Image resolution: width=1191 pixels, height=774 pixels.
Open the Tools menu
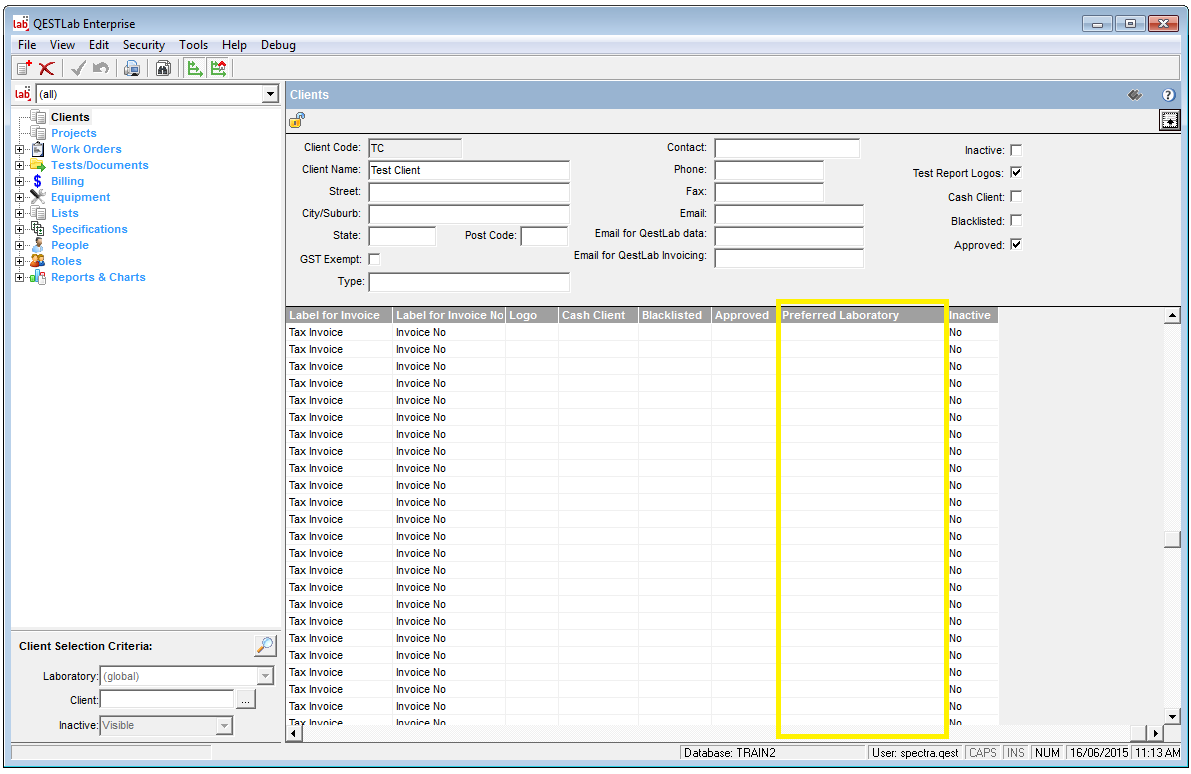(x=193, y=45)
